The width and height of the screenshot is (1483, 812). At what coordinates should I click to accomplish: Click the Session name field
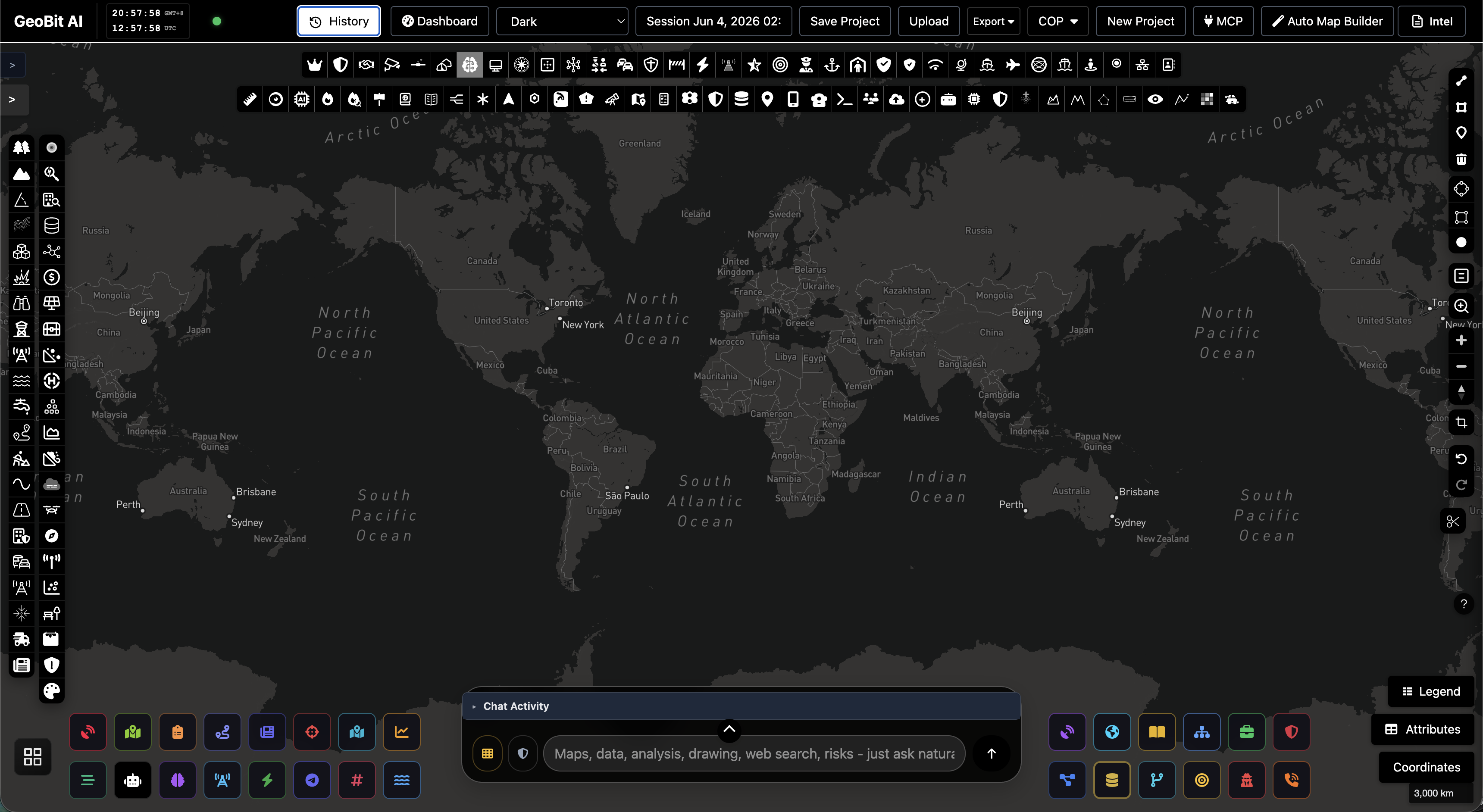713,21
